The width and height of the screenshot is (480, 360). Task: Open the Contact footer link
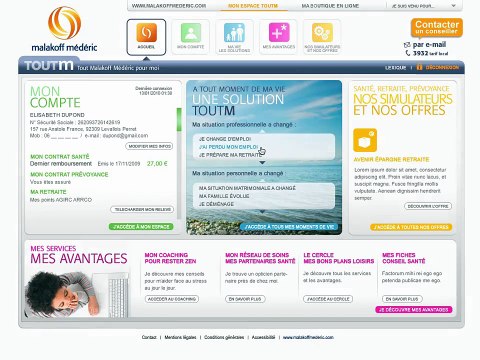pos(149,337)
